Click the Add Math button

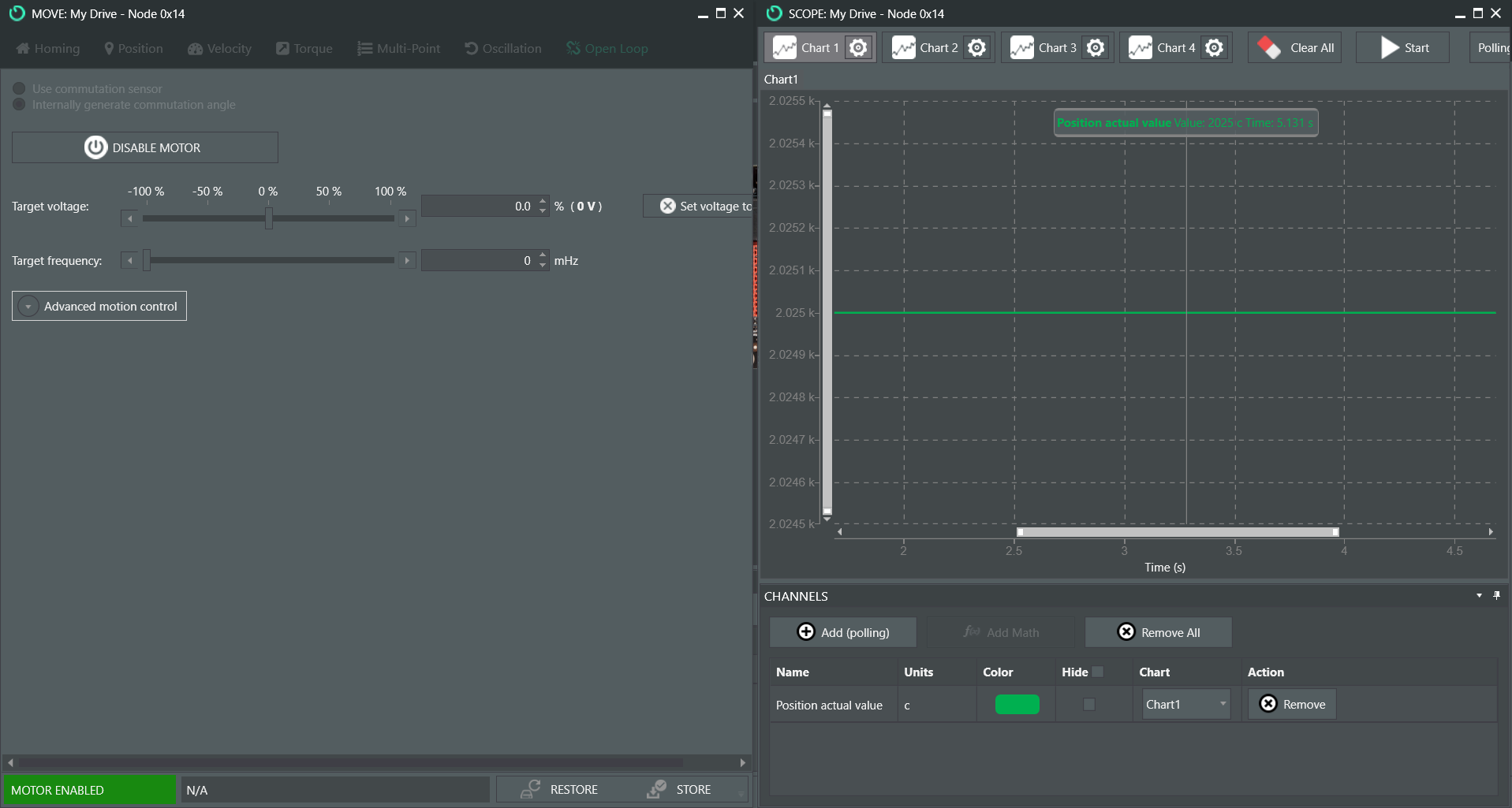[x=1001, y=631]
